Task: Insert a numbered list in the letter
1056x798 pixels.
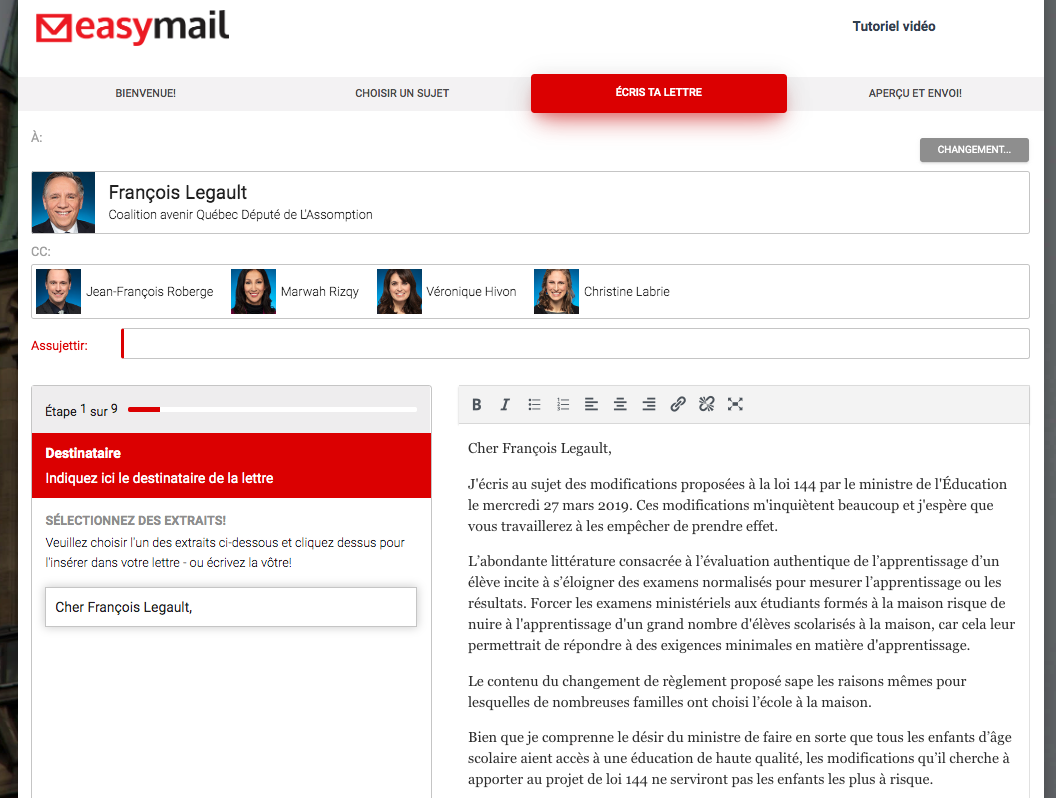Action: coord(563,404)
